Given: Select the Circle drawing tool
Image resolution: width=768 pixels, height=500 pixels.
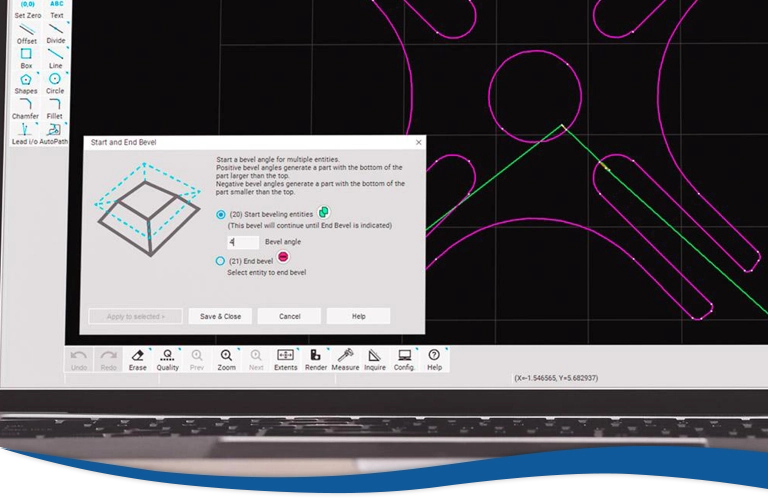Looking at the screenshot, I should click(55, 82).
